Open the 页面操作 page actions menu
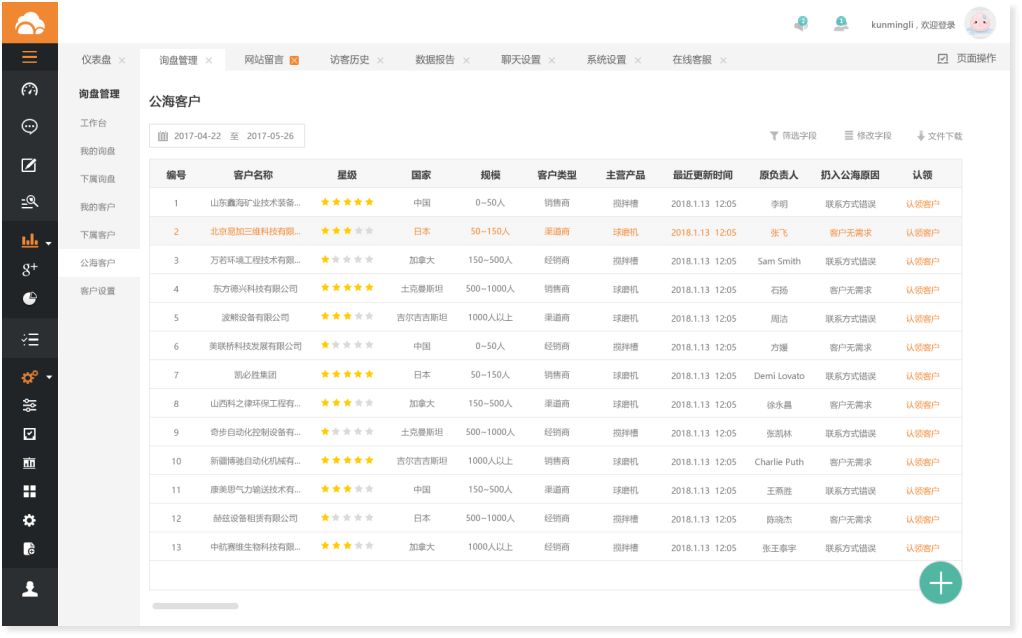The image size is (1022, 638). click(967, 59)
